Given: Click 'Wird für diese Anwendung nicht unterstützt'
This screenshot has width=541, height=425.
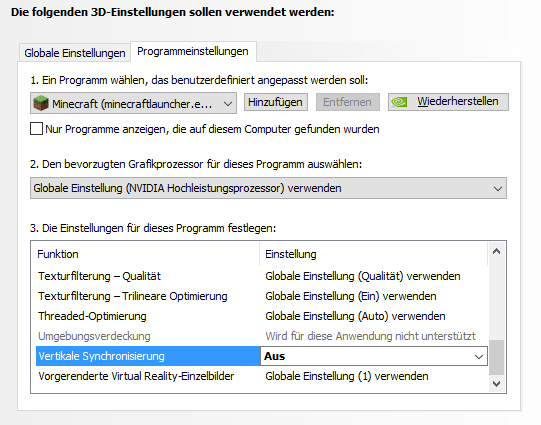Looking at the screenshot, I should (x=370, y=336).
